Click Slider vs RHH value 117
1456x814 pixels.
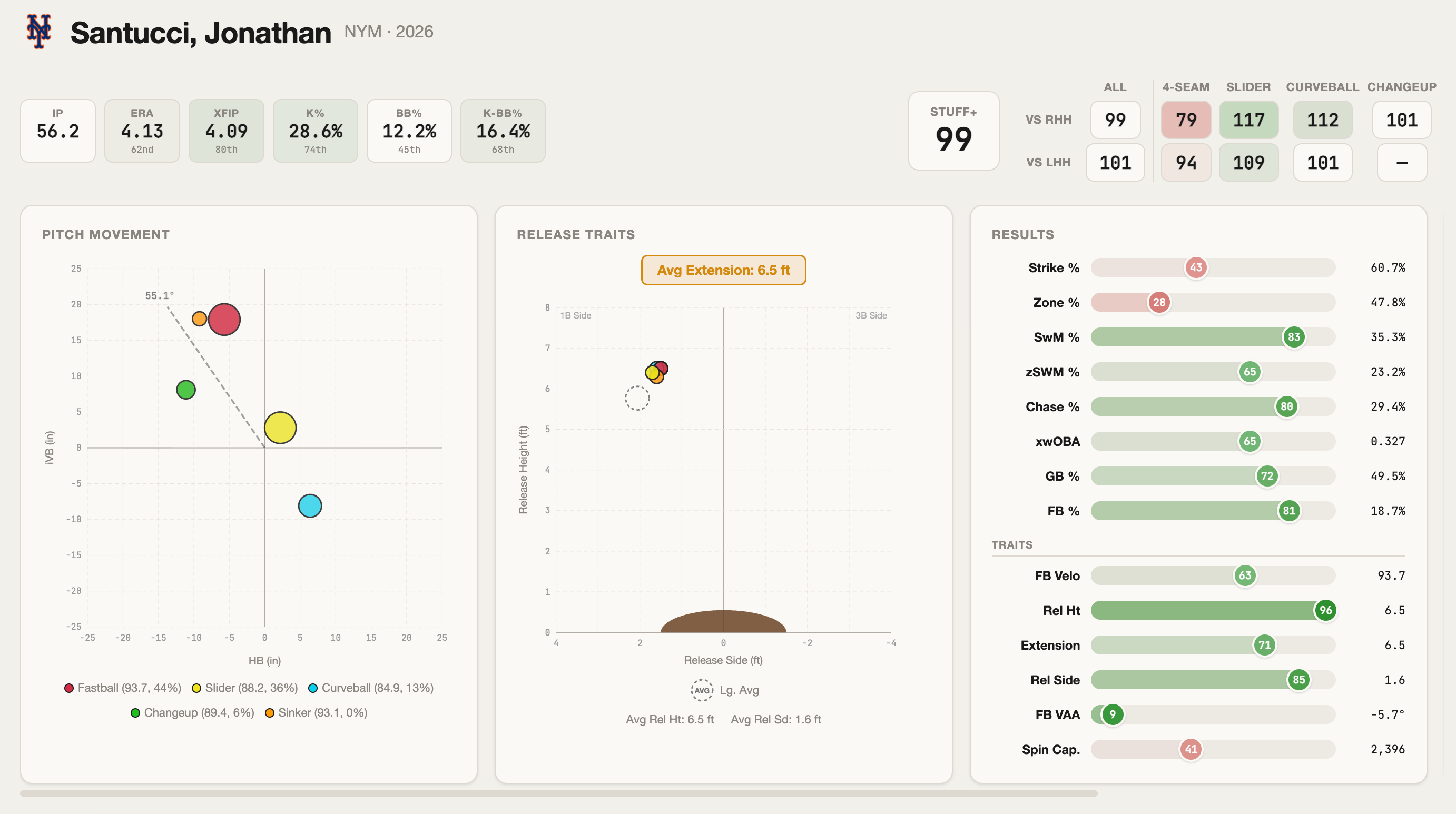pyautogui.click(x=1248, y=120)
